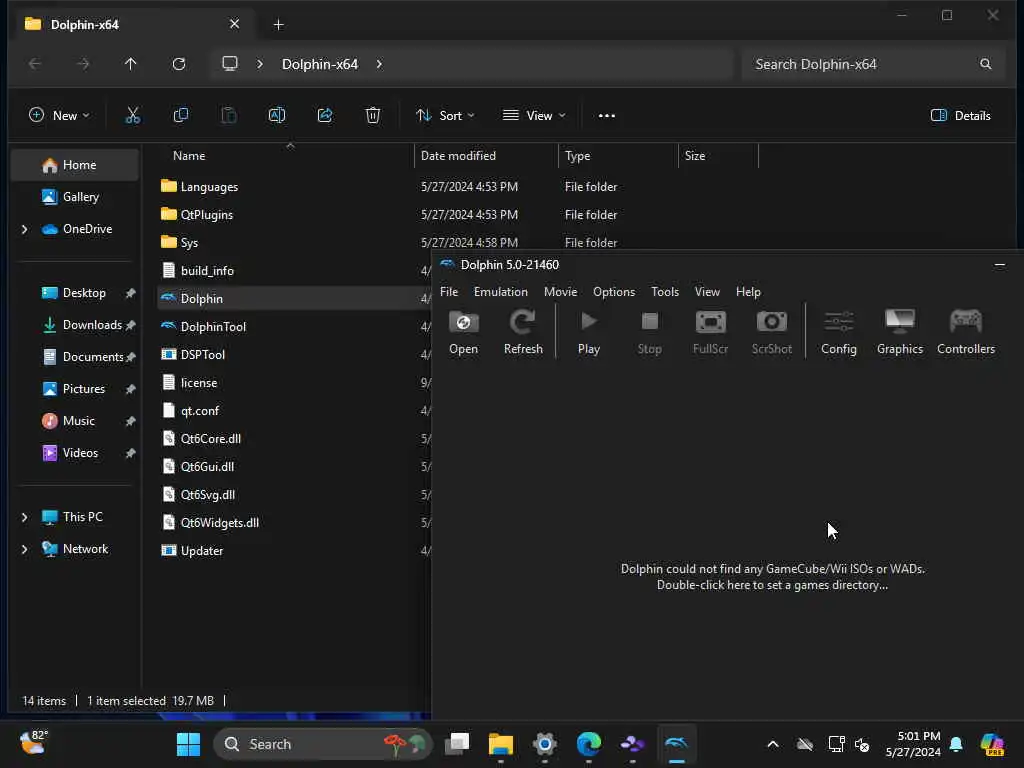Image resolution: width=1024 pixels, height=768 pixels.
Task: Click the Up one level arrow
Action: [x=131, y=64]
